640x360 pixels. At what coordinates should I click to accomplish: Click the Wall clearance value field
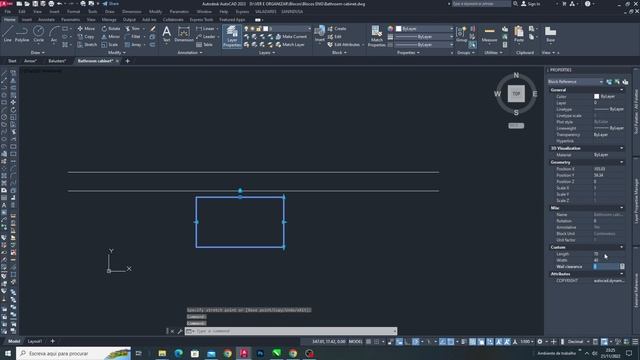[606, 267]
